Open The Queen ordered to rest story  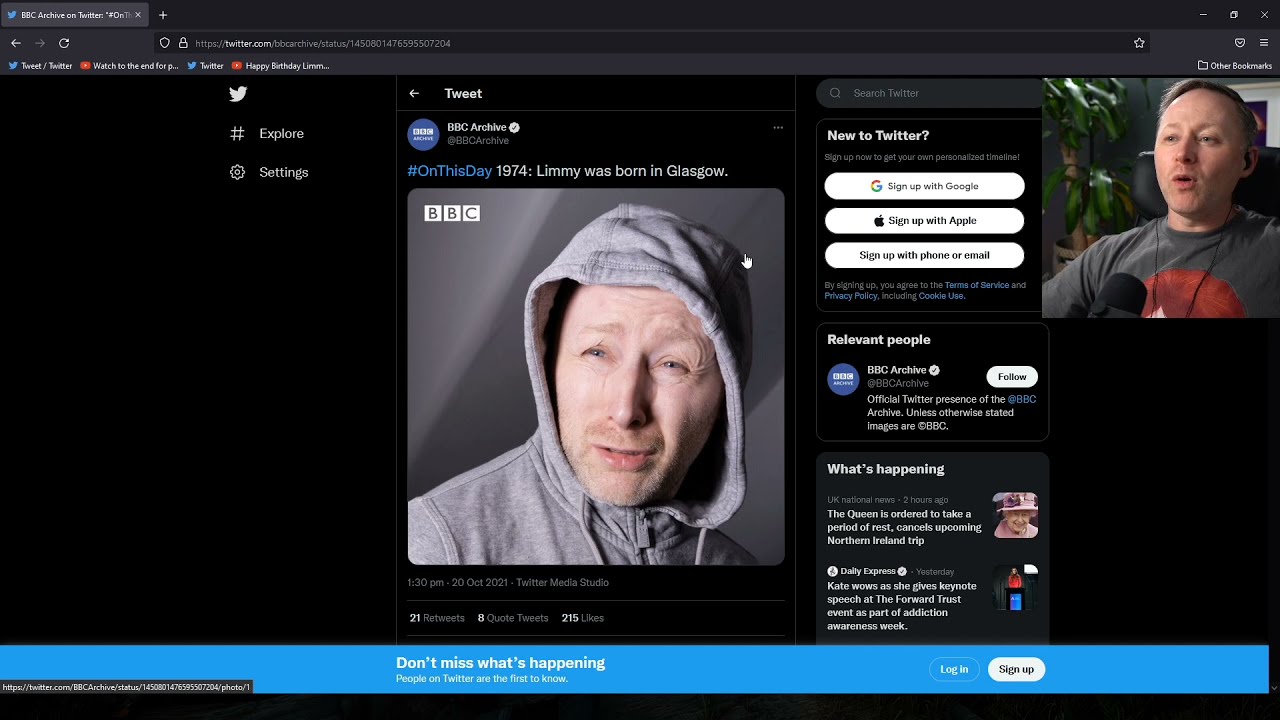point(904,527)
